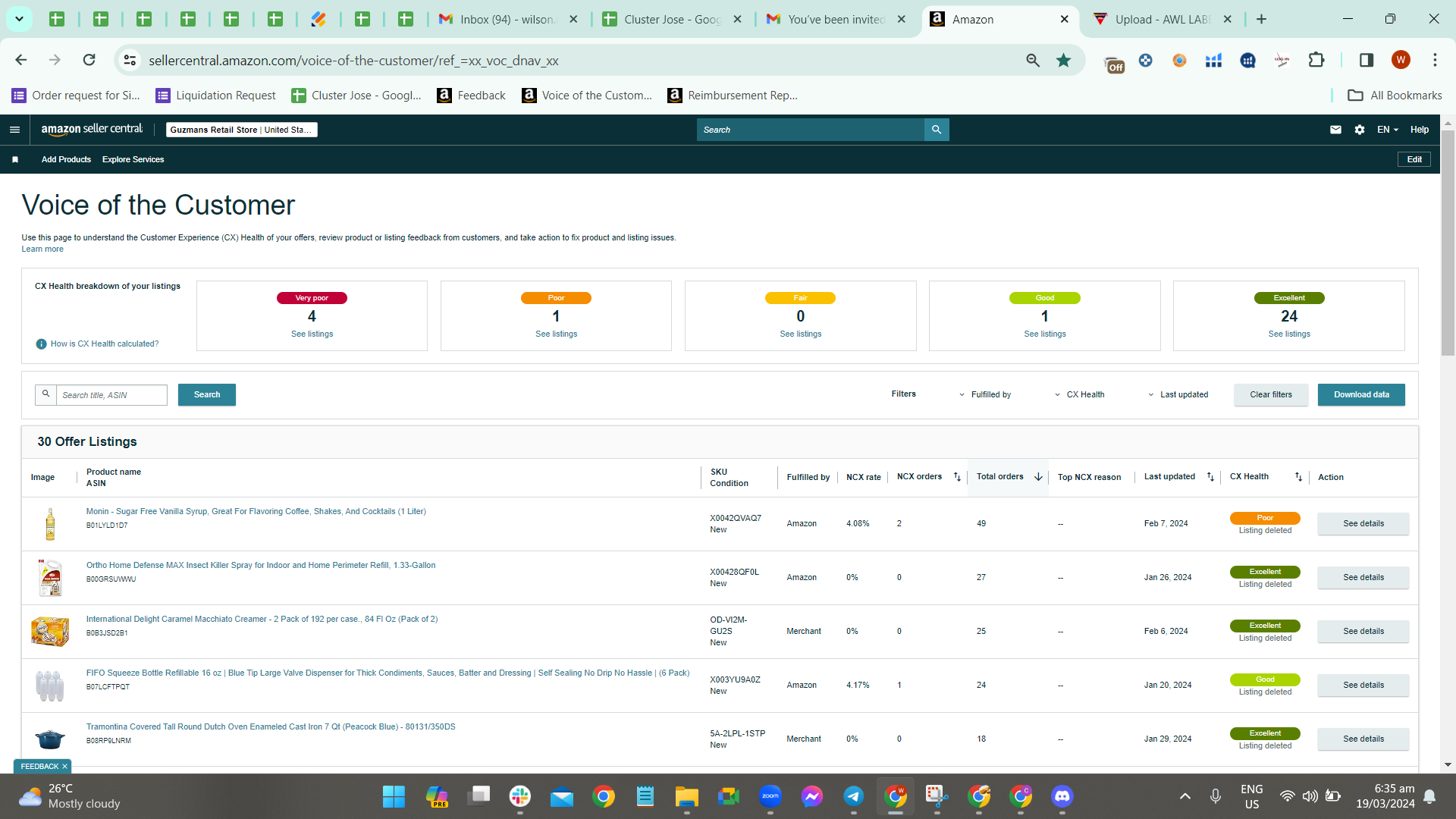The width and height of the screenshot is (1456, 819).
Task: Click the Search button beside title search
Action: tap(207, 394)
